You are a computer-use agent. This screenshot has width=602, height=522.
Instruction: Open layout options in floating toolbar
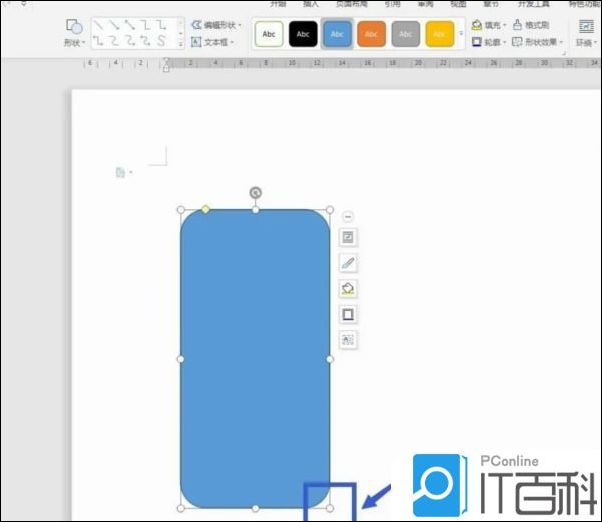[348, 237]
